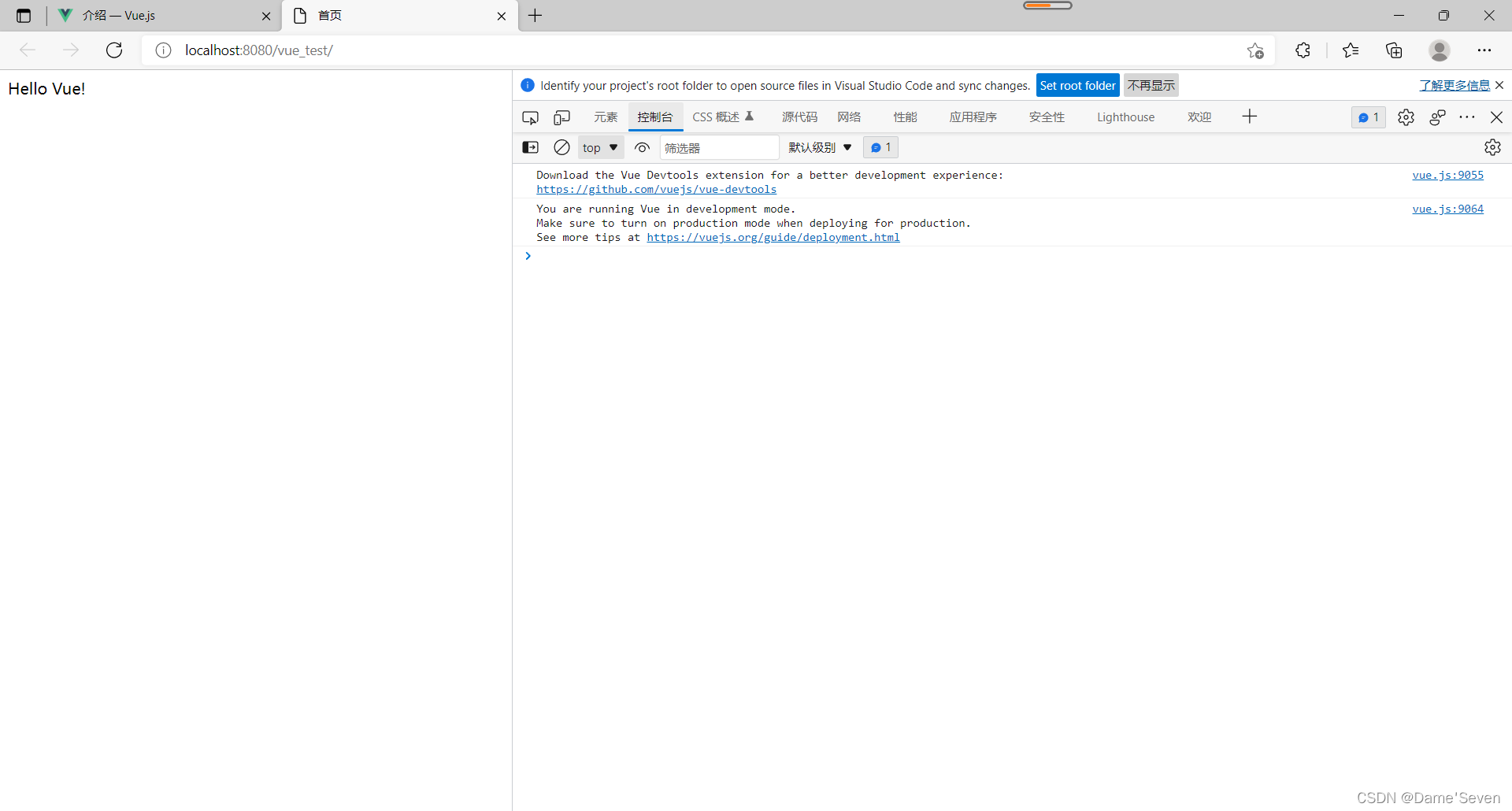Open vue-devtools GitHub link

coord(657,190)
